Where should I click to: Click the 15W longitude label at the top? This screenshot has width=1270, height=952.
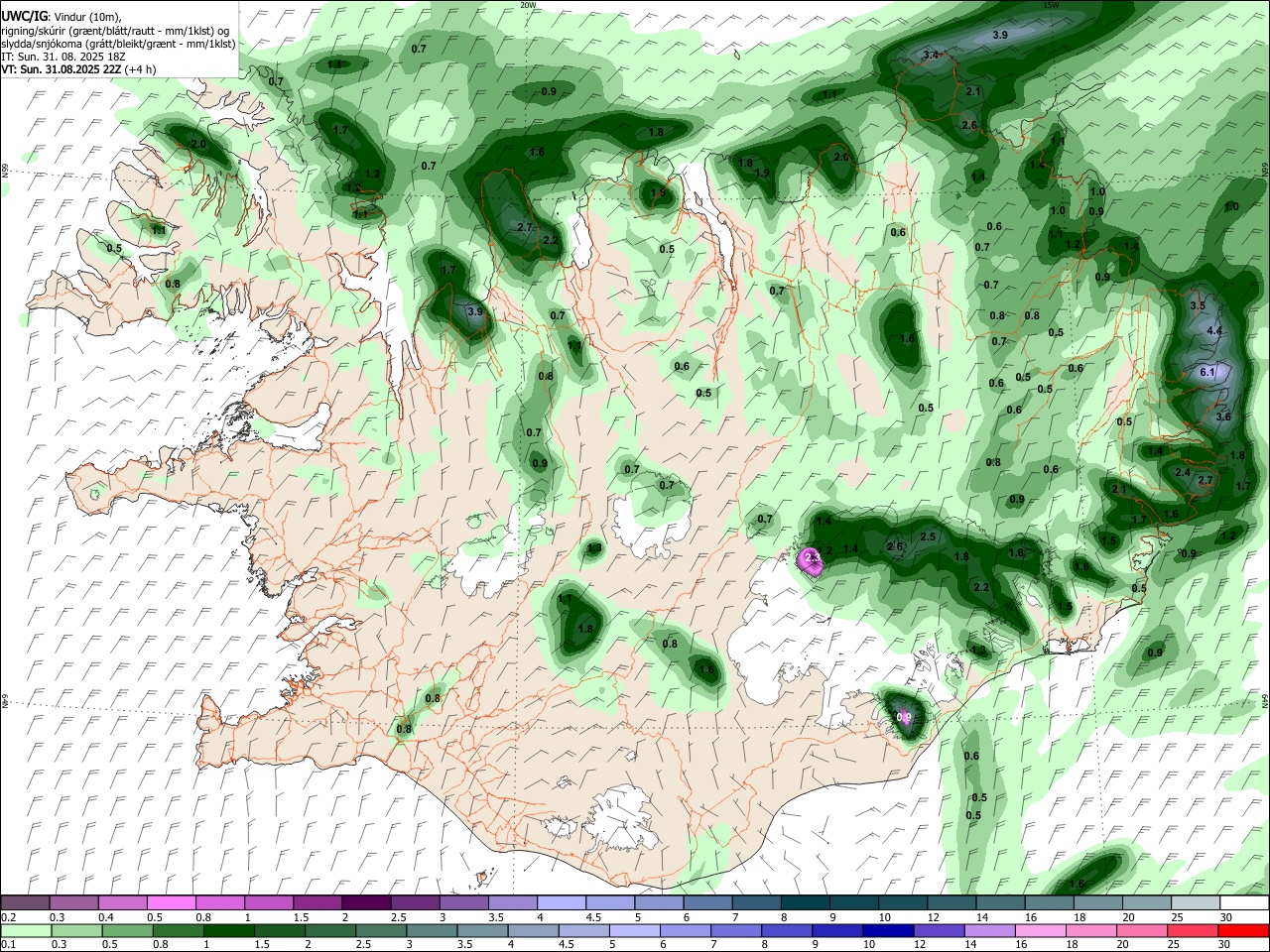coord(1051,4)
